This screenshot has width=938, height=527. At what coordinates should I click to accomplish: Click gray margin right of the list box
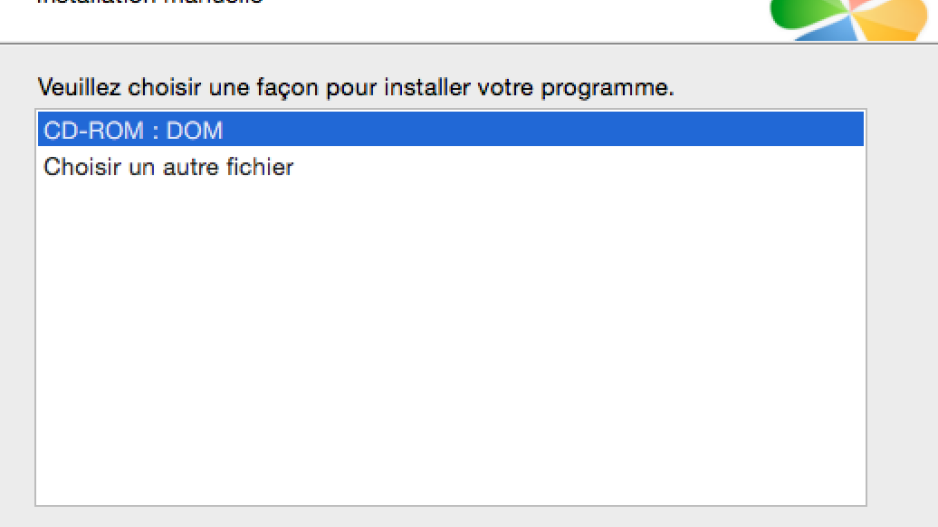(902, 299)
